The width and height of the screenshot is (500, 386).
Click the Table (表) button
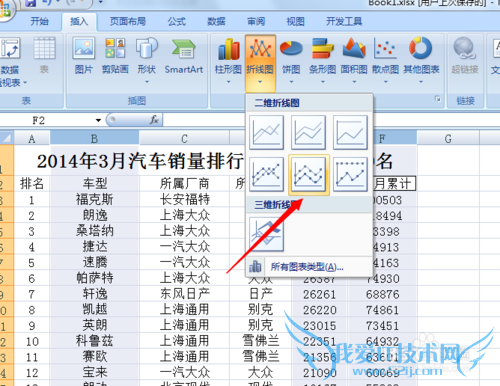44,56
